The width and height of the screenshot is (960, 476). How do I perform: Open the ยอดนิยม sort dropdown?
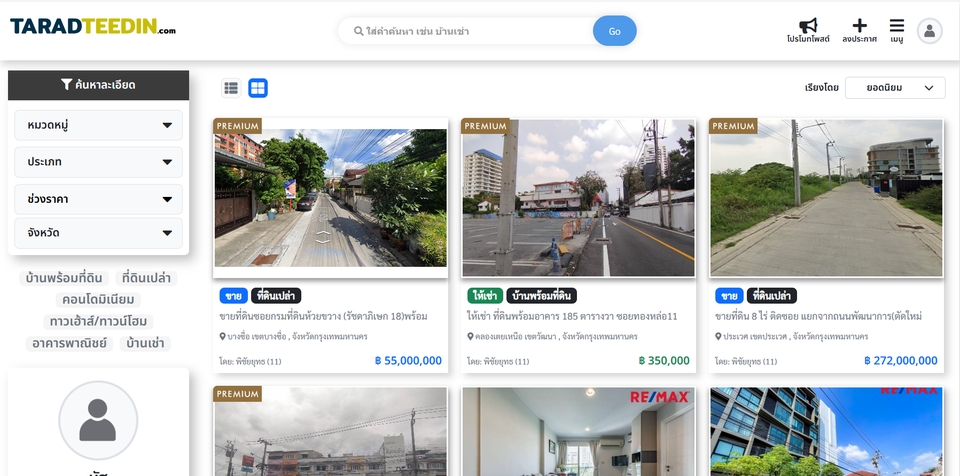895,88
